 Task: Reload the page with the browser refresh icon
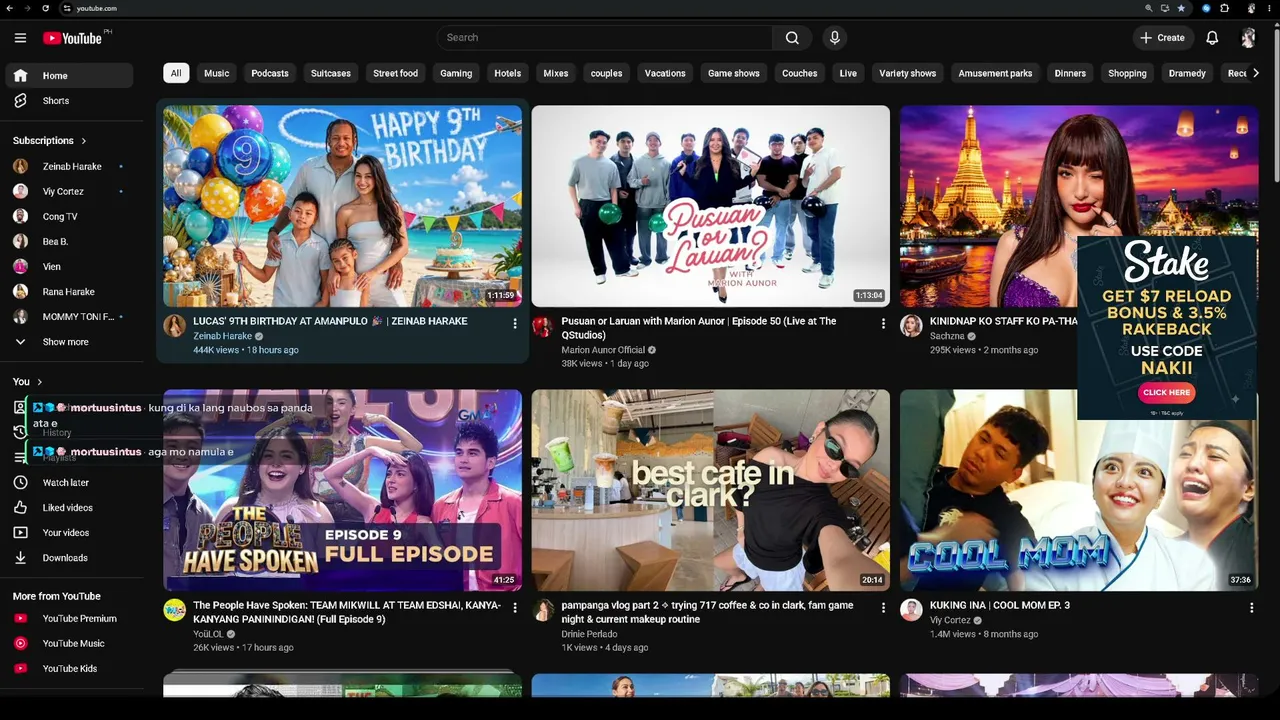[45, 8]
